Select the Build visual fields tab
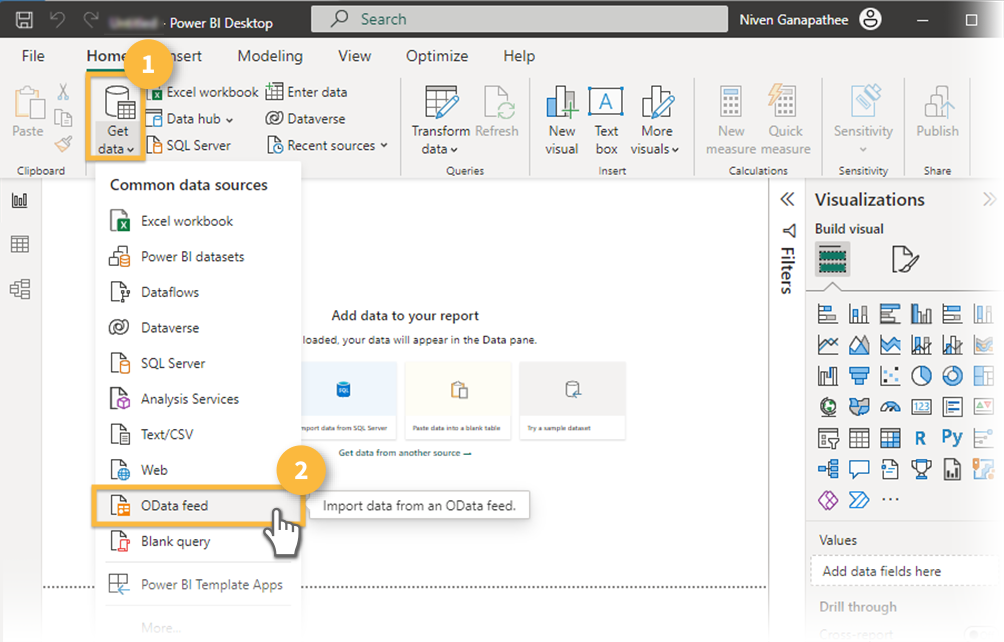Viewport: 1004px width, 642px height. (832, 259)
